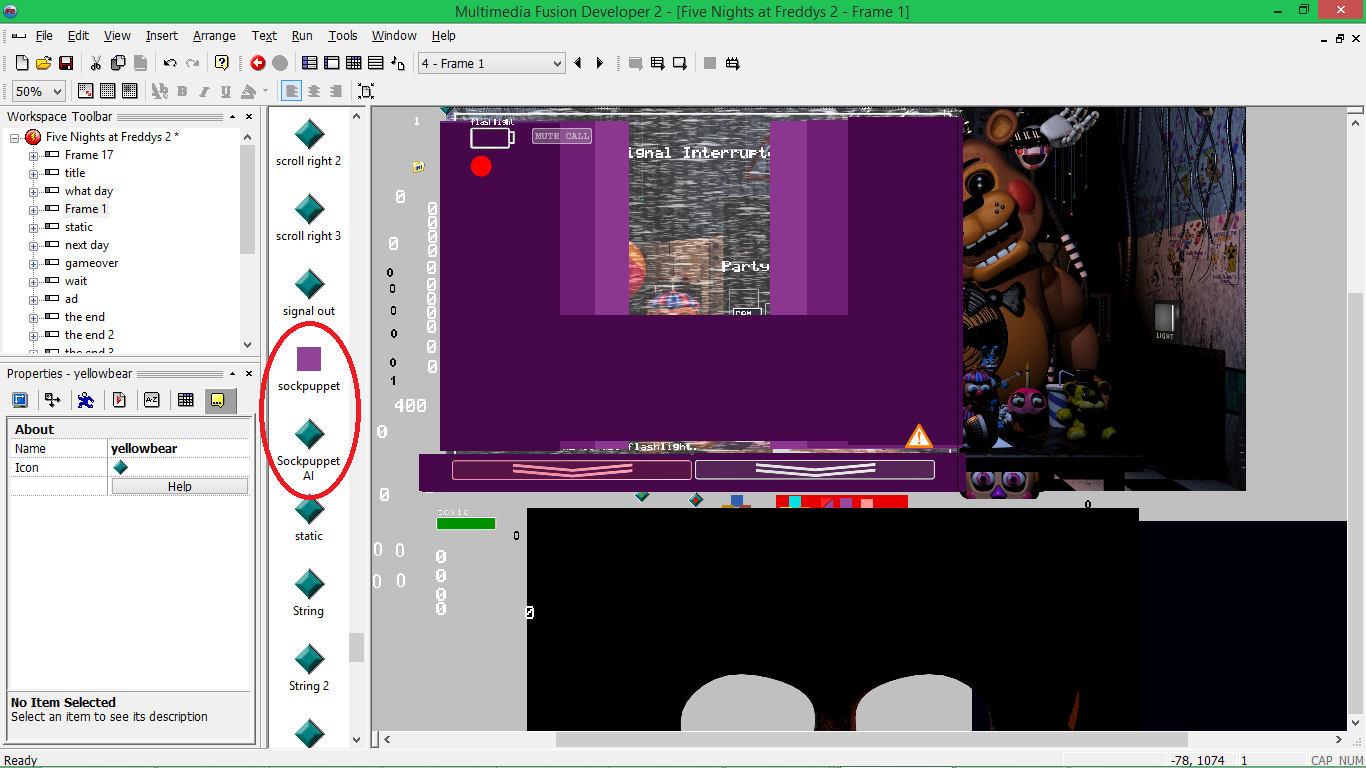
Task: Cut selection using the scissors icon
Action: (x=96, y=63)
